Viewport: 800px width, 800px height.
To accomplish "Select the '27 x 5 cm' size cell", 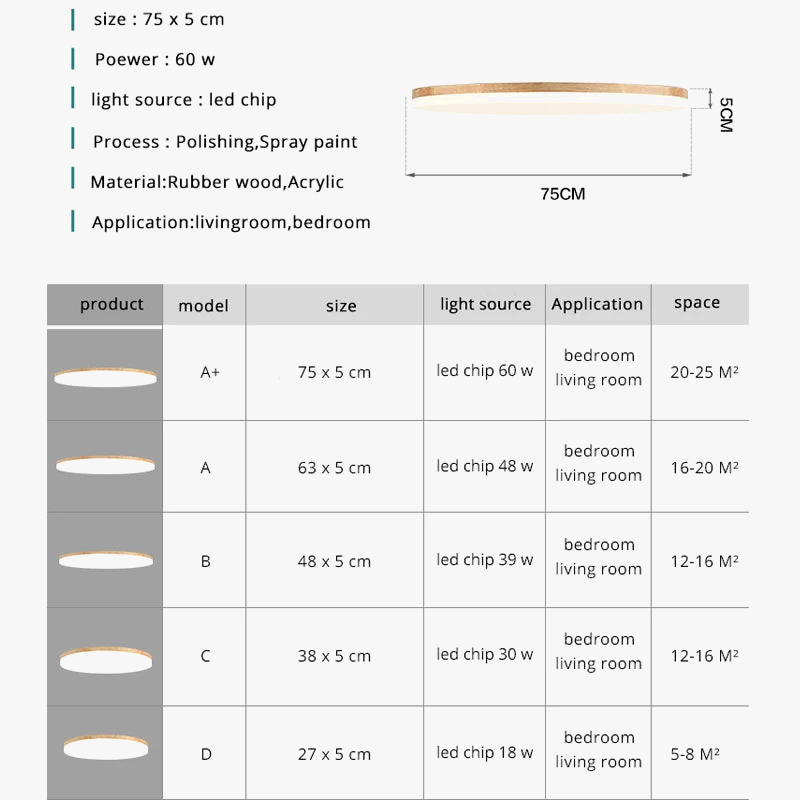I will point(334,754).
